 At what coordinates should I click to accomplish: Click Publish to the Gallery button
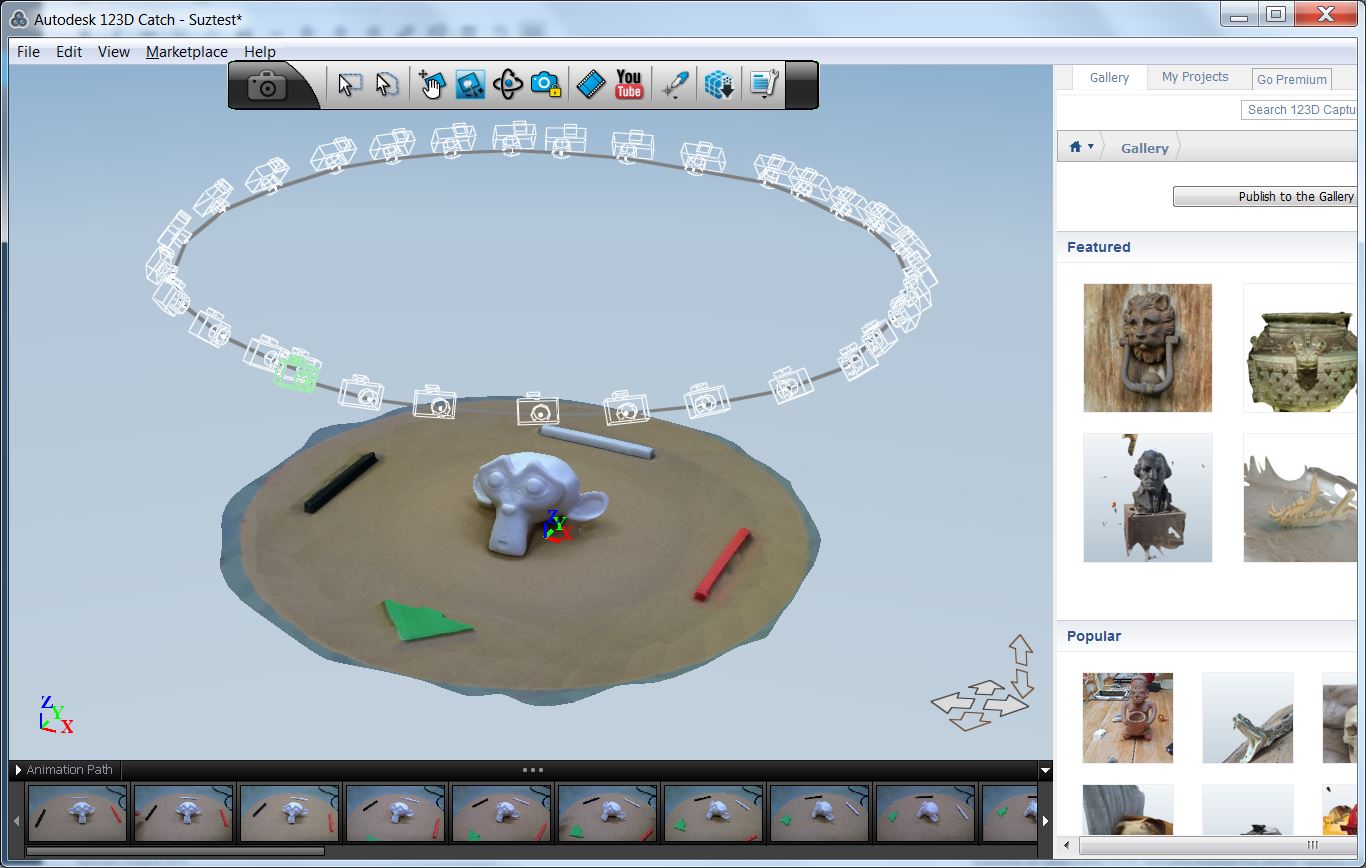click(1265, 197)
